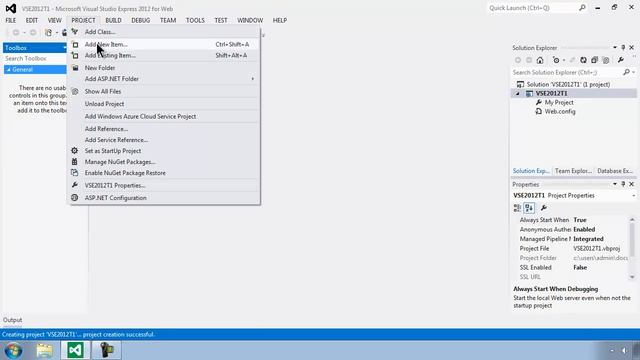Viewport: 640px width, 360px height.
Task: Collapse the VSE2012T1 project node
Action: tap(518, 93)
